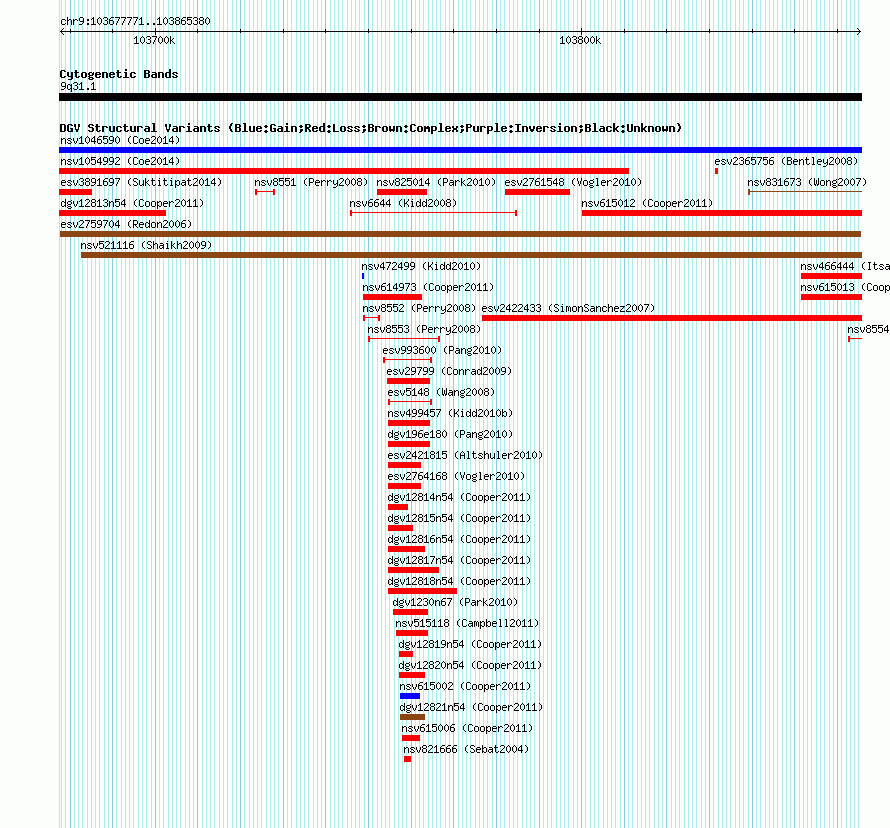Open nsv515118 (Campbell2011) variant
The height and width of the screenshot is (828, 890).
(x=467, y=623)
